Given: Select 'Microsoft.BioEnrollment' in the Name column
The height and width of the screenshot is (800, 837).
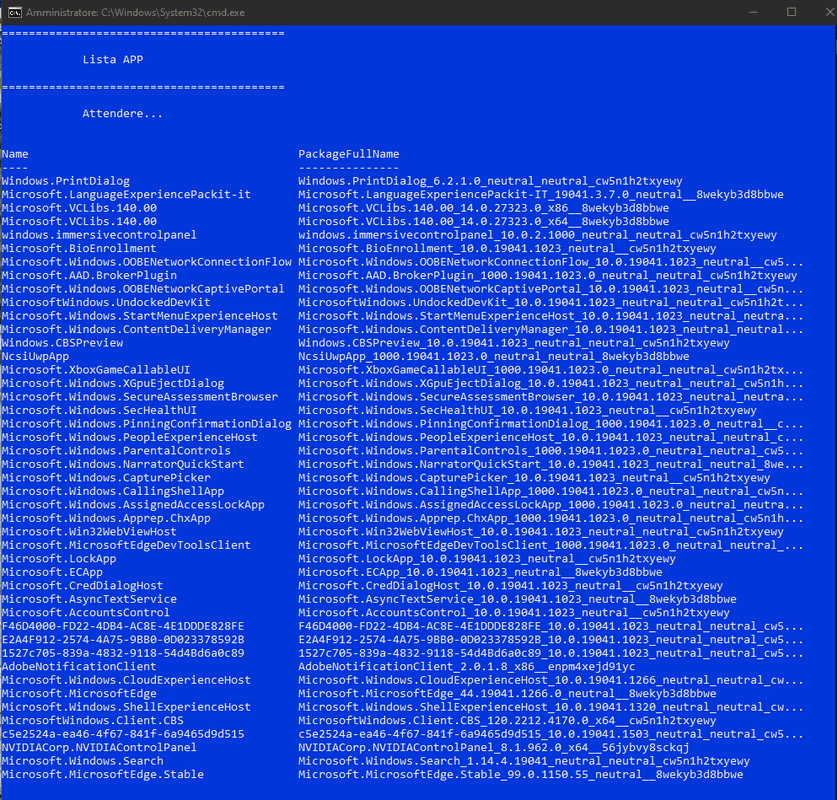Looking at the screenshot, I should coord(79,248).
